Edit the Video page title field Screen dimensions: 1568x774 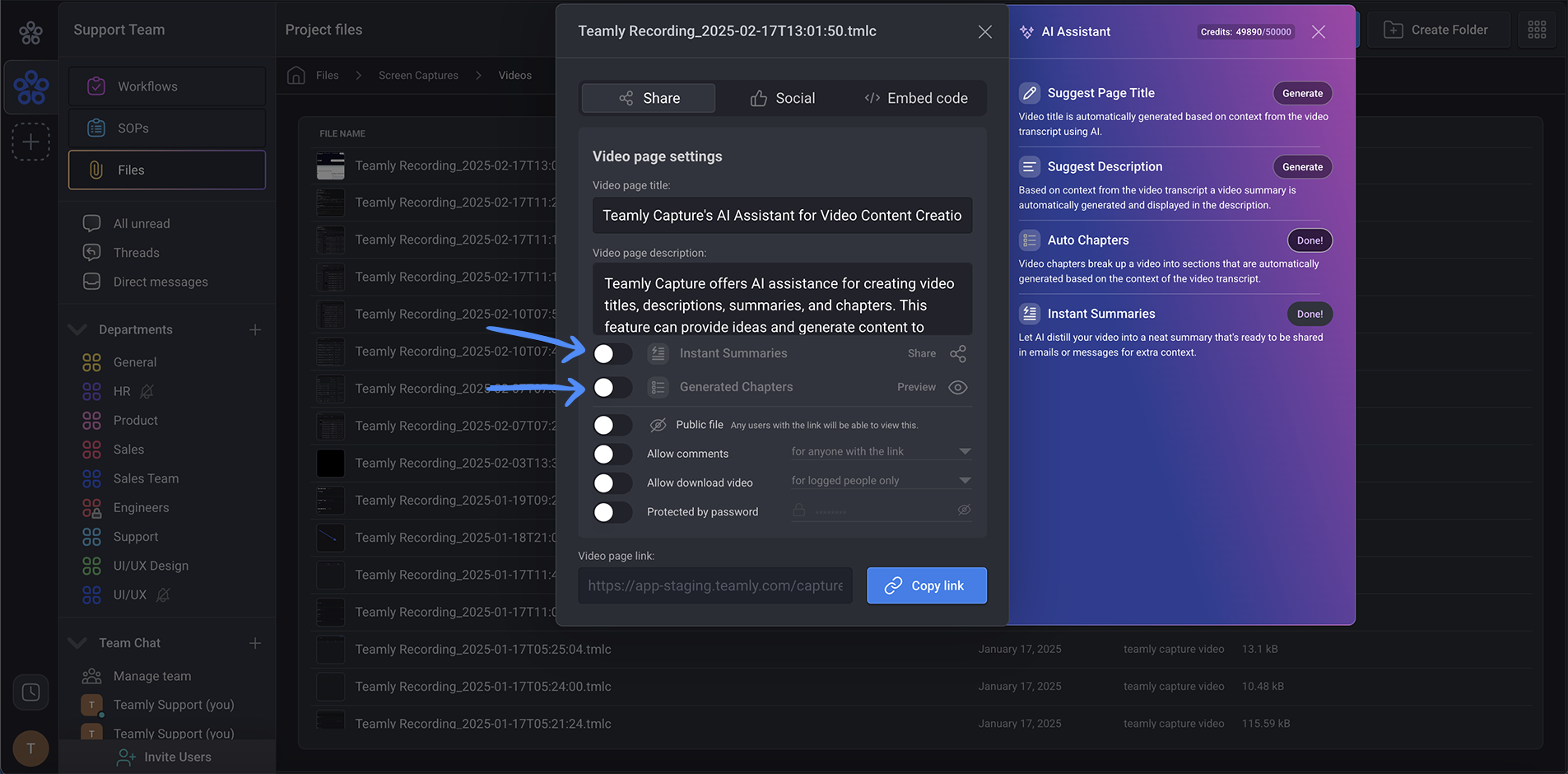(783, 216)
